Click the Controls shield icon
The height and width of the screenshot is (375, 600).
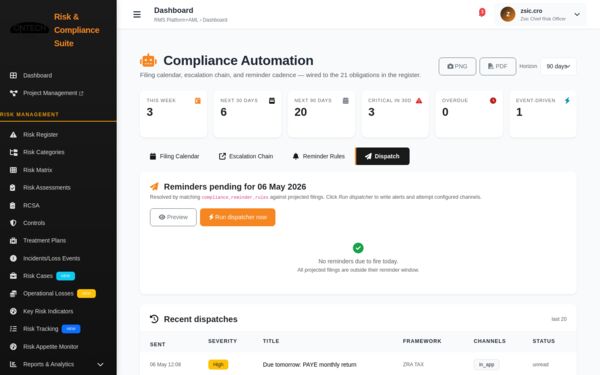pos(13,223)
